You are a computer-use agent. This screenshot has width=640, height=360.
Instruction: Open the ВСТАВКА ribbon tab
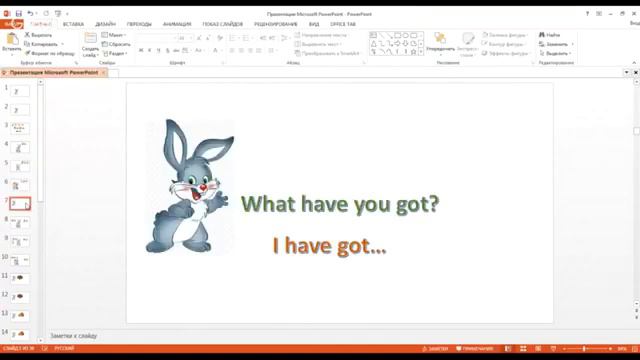tap(73, 24)
